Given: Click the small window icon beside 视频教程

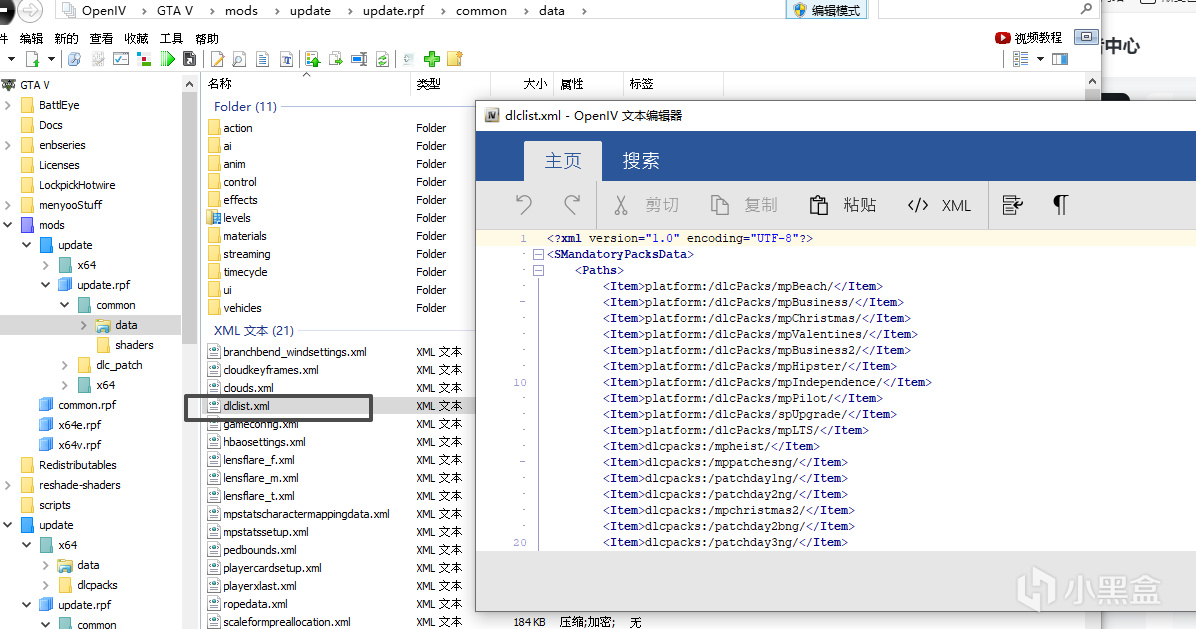Looking at the screenshot, I should [1085, 37].
